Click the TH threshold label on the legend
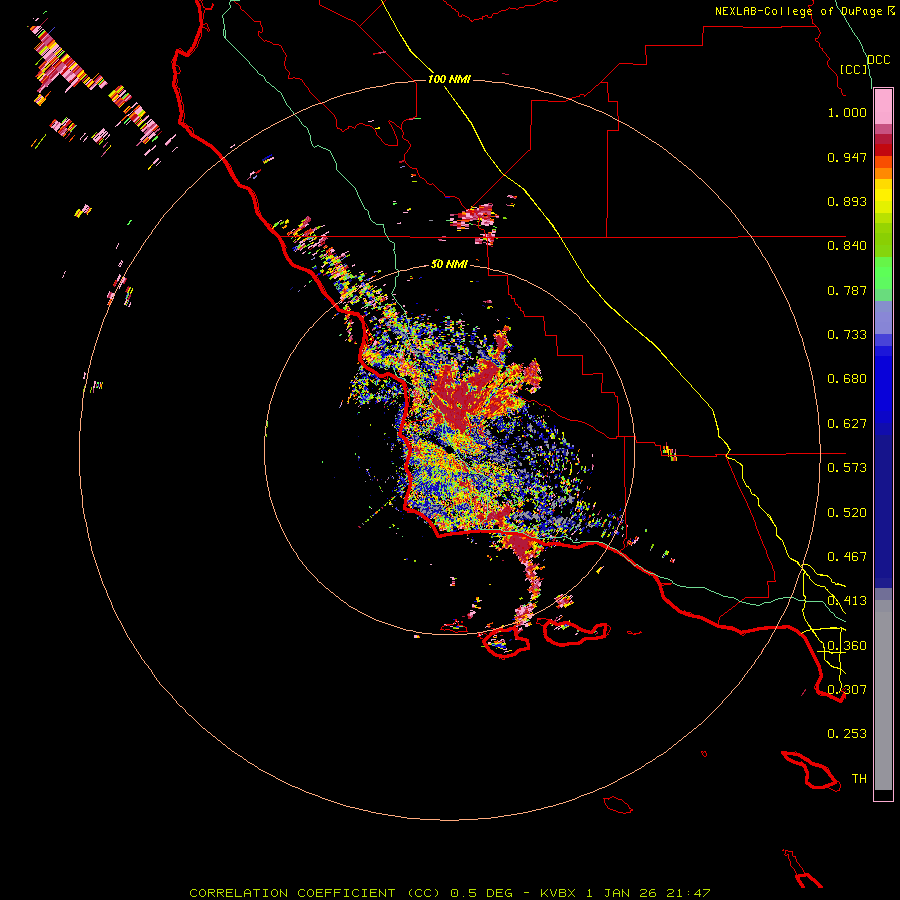This screenshot has width=900, height=900. click(859, 778)
